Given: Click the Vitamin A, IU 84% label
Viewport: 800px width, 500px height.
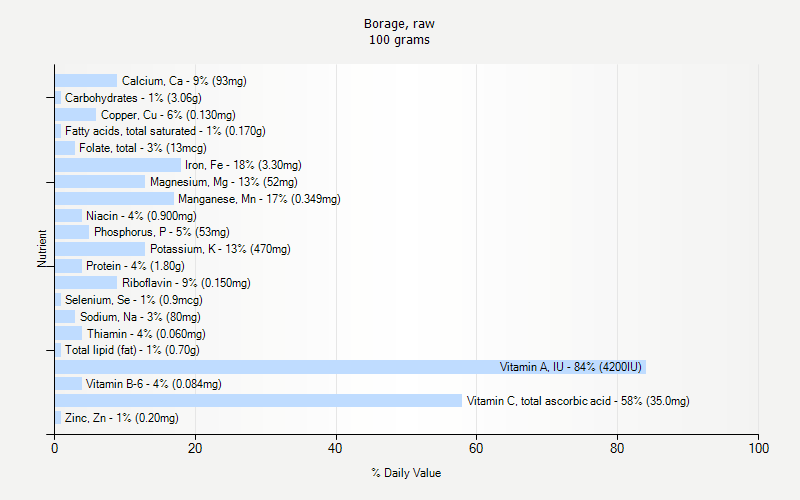Looking at the screenshot, I should [x=570, y=367].
